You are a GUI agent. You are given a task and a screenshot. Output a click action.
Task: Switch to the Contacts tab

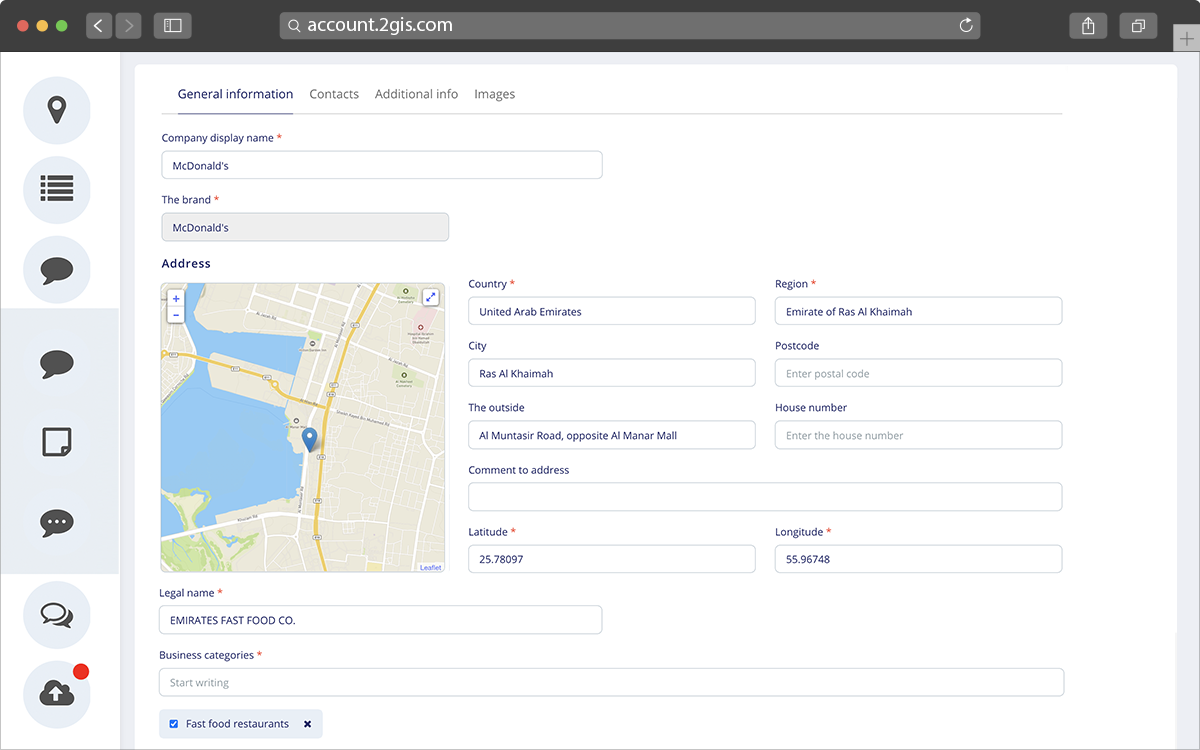click(x=334, y=94)
